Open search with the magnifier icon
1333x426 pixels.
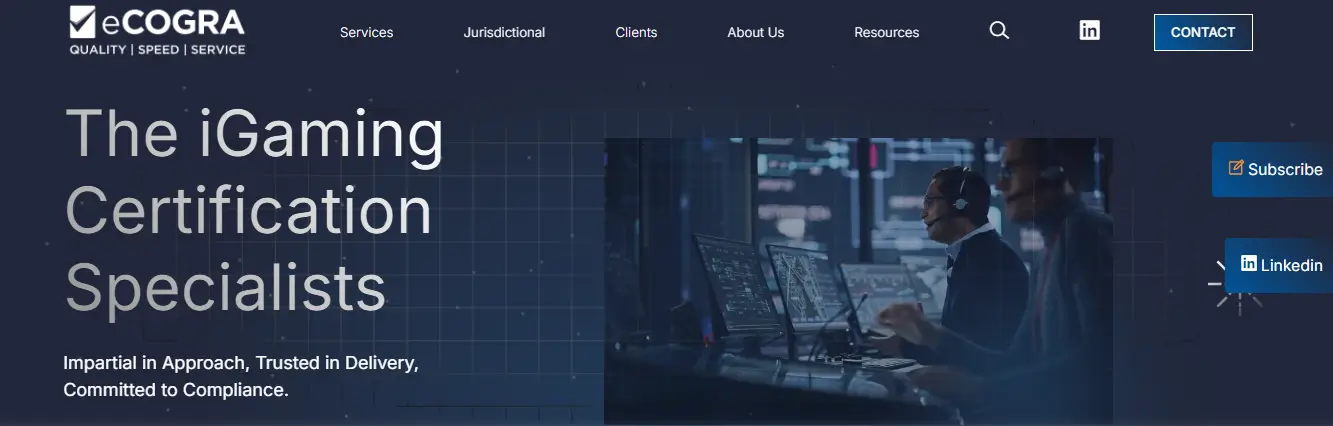point(999,31)
